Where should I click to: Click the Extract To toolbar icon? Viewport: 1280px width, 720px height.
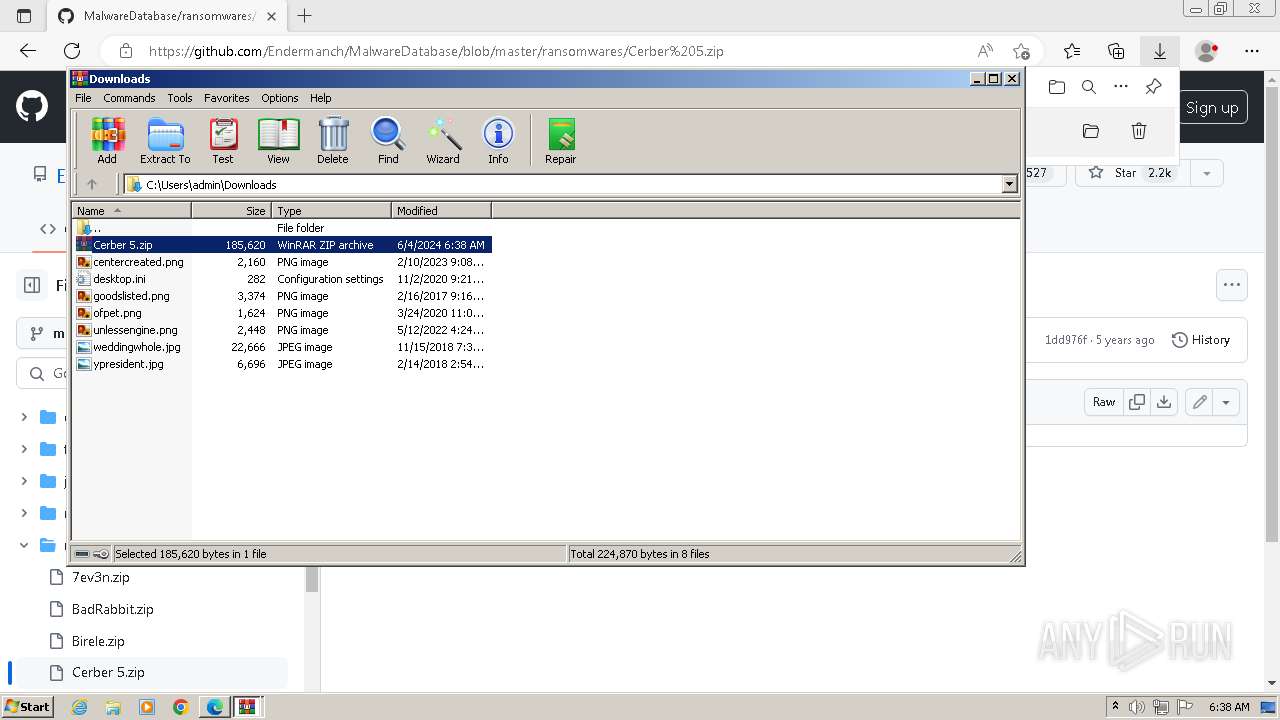pos(165,140)
